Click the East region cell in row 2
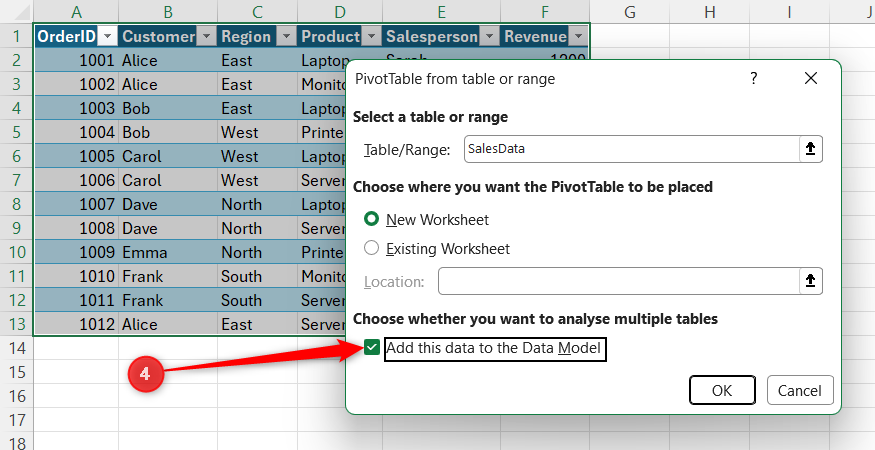The image size is (875, 450). pos(257,60)
